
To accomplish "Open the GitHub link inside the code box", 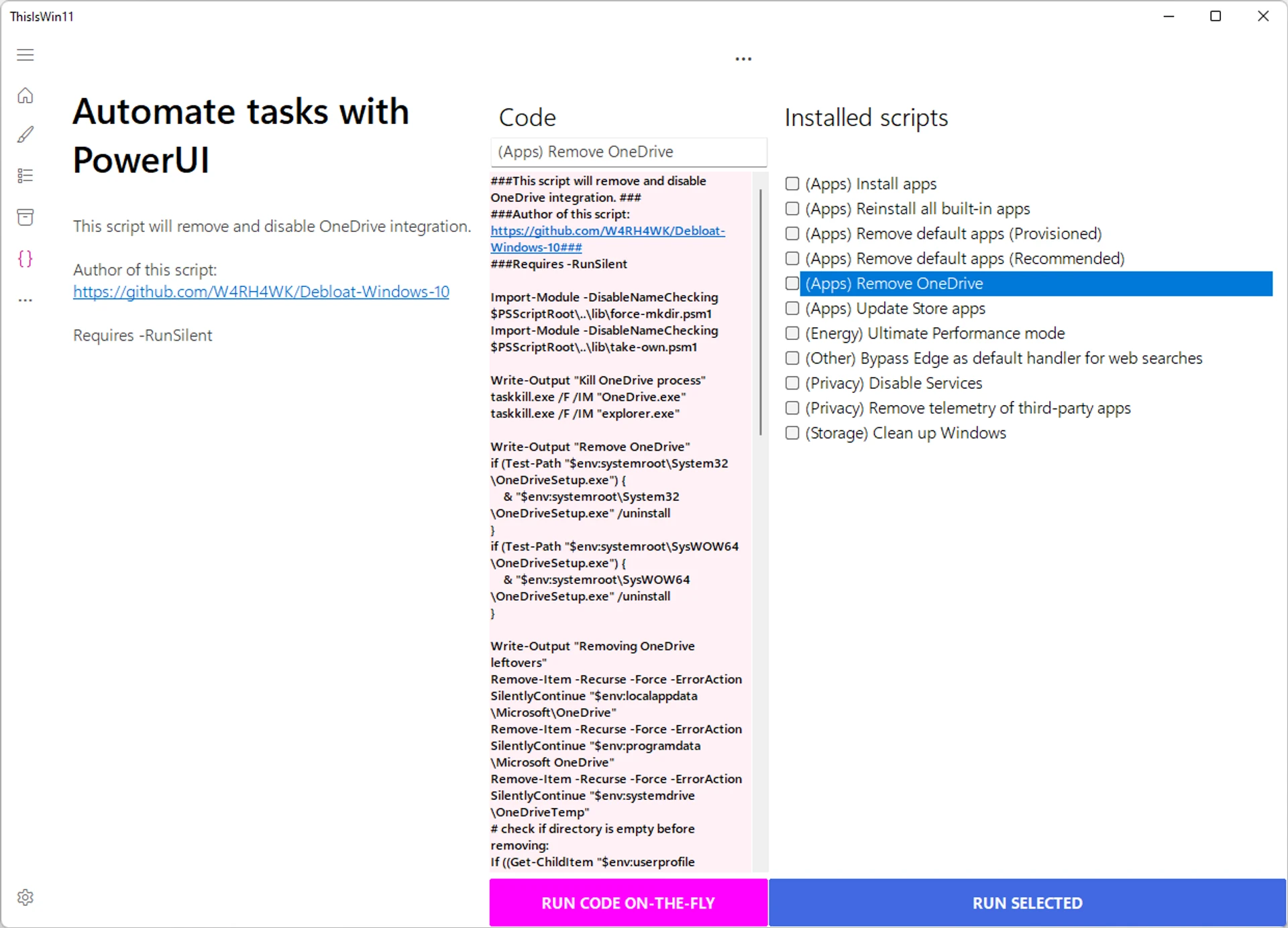I will pyautogui.click(x=607, y=239).
